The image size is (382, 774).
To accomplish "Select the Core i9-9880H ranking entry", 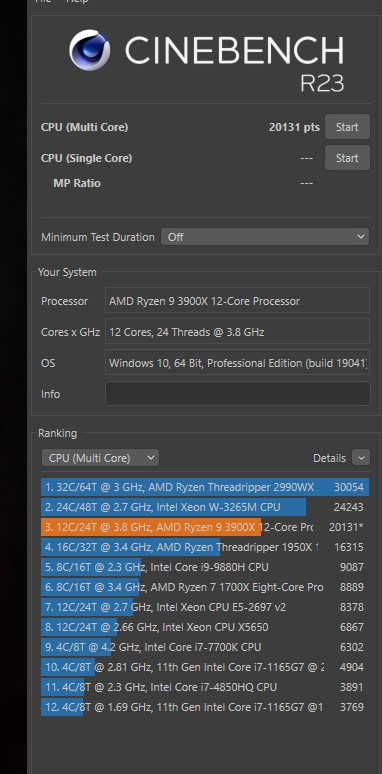I will 205,567.
